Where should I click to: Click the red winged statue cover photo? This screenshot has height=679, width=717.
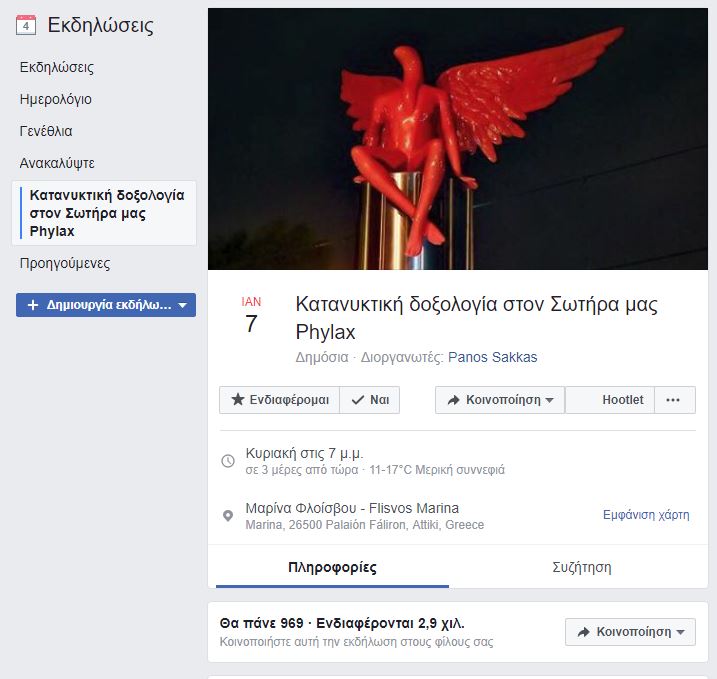tap(458, 139)
